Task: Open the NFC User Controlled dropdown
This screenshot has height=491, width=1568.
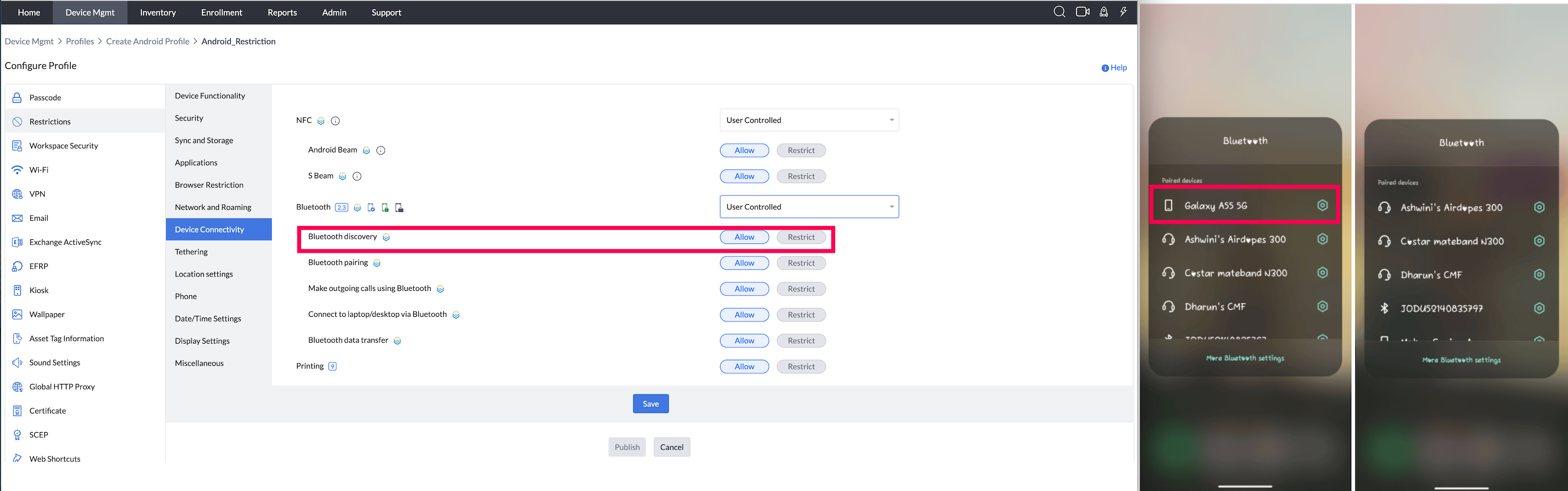Action: click(809, 120)
